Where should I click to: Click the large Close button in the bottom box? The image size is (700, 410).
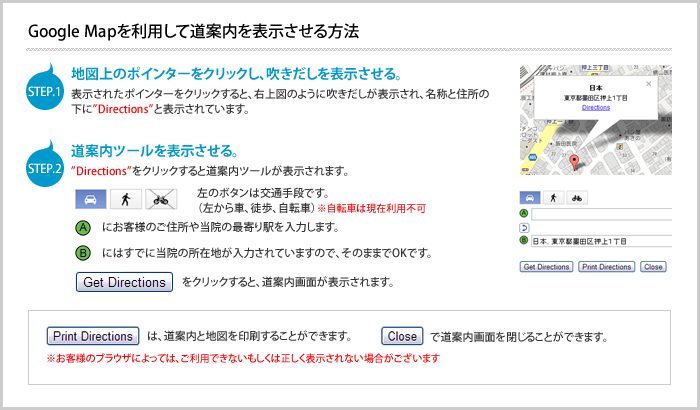click(x=402, y=336)
